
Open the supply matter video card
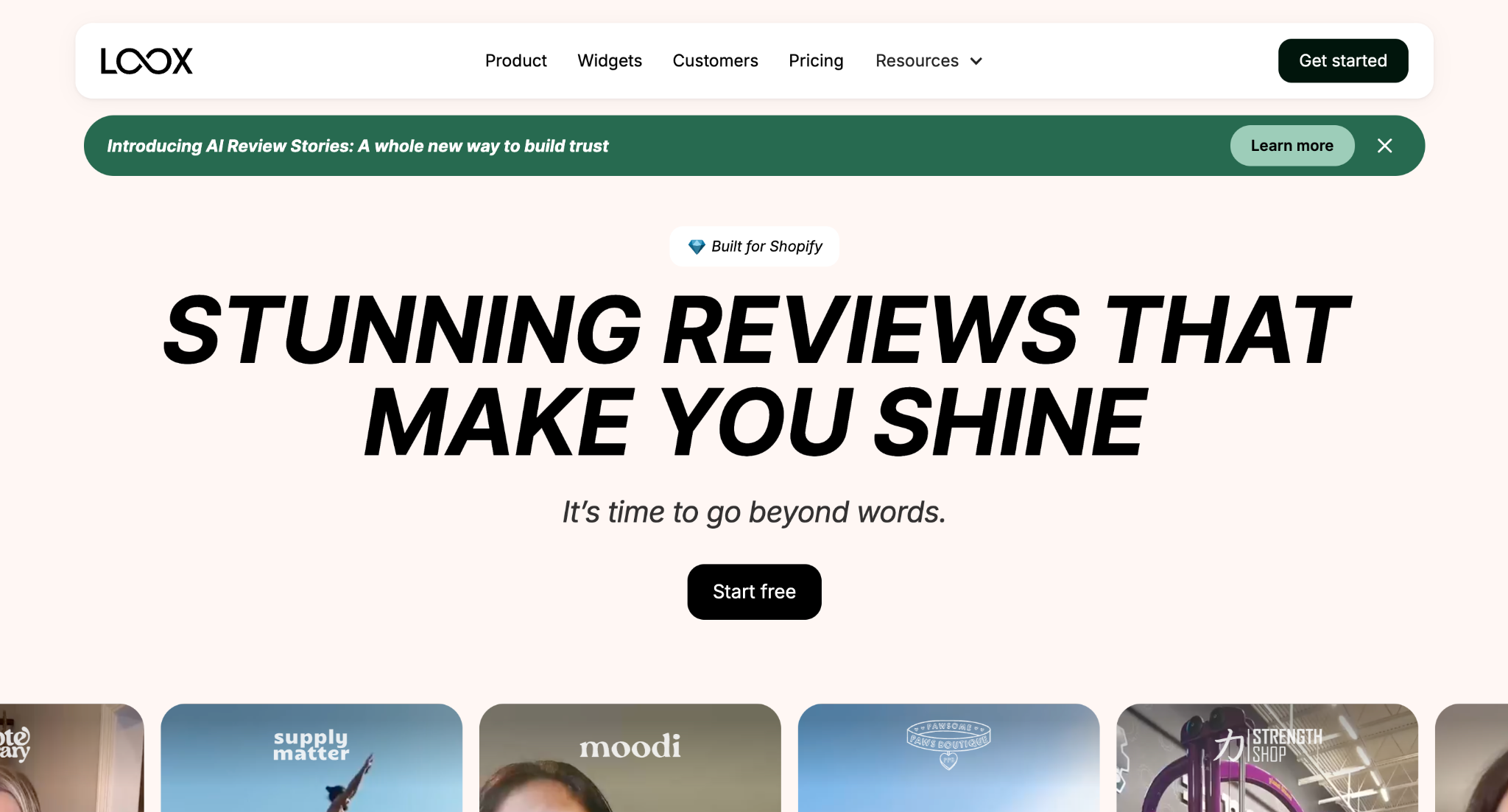click(311, 758)
